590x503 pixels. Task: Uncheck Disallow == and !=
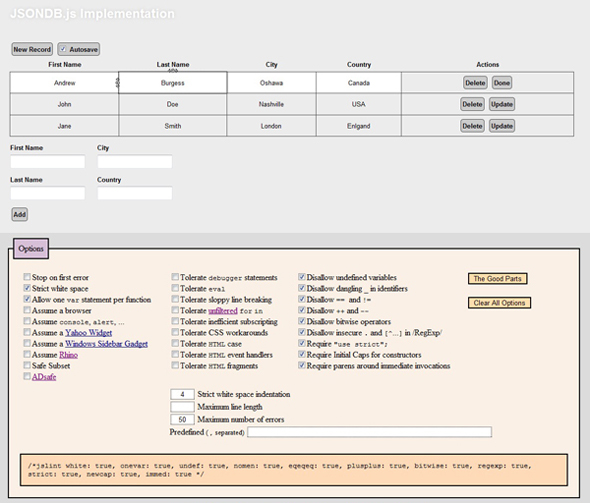pyautogui.click(x=302, y=299)
